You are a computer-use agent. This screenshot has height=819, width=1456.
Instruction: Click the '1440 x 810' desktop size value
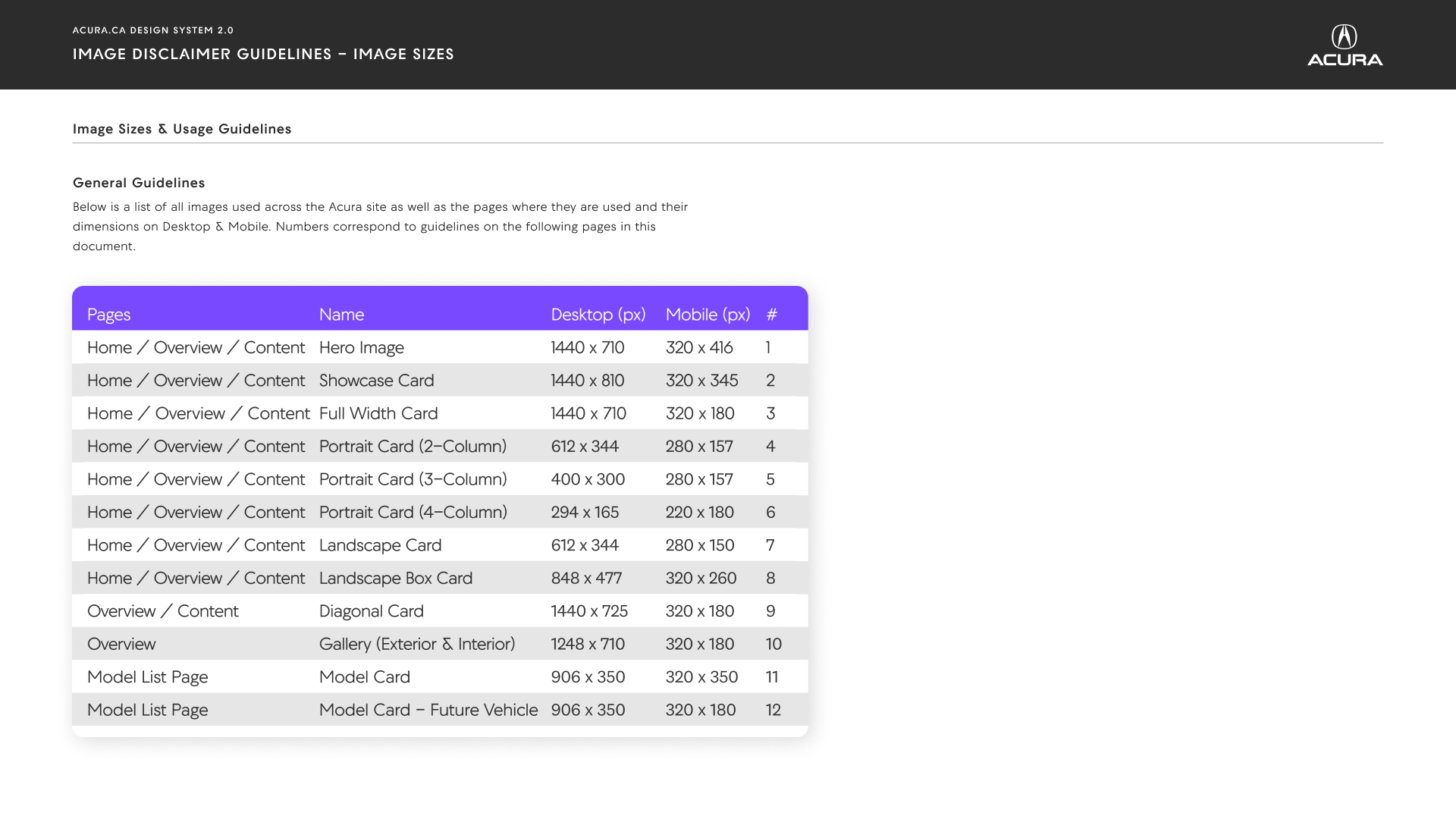pyautogui.click(x=588, y=381)
